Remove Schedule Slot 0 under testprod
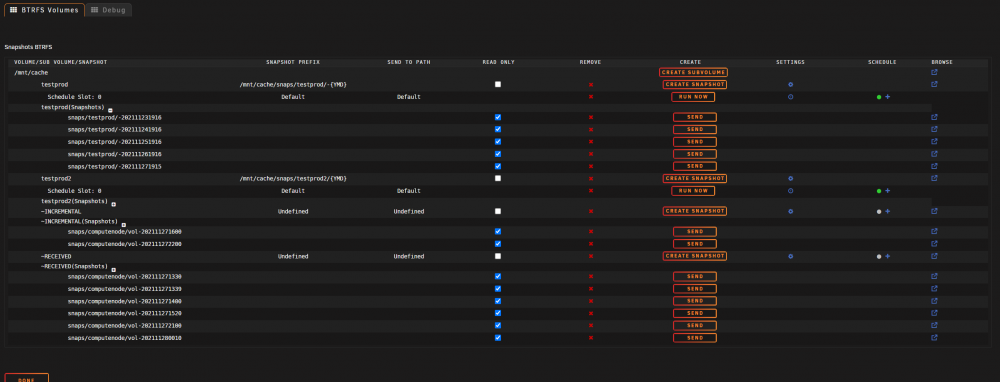1000x382 pixels. 591,97
